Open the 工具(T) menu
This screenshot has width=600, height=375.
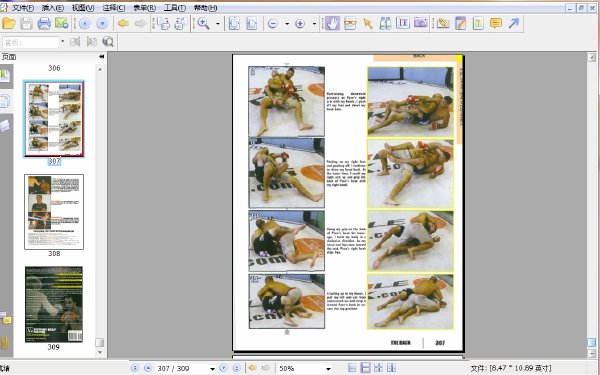coord(174,8)
